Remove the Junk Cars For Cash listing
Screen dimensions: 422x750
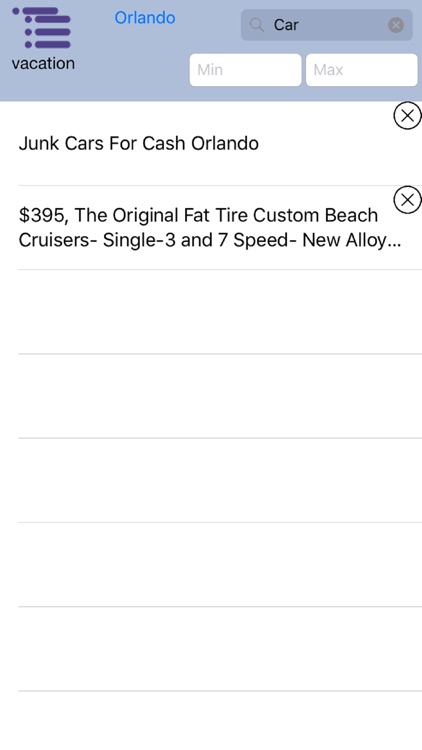click(x=407, y=116)
